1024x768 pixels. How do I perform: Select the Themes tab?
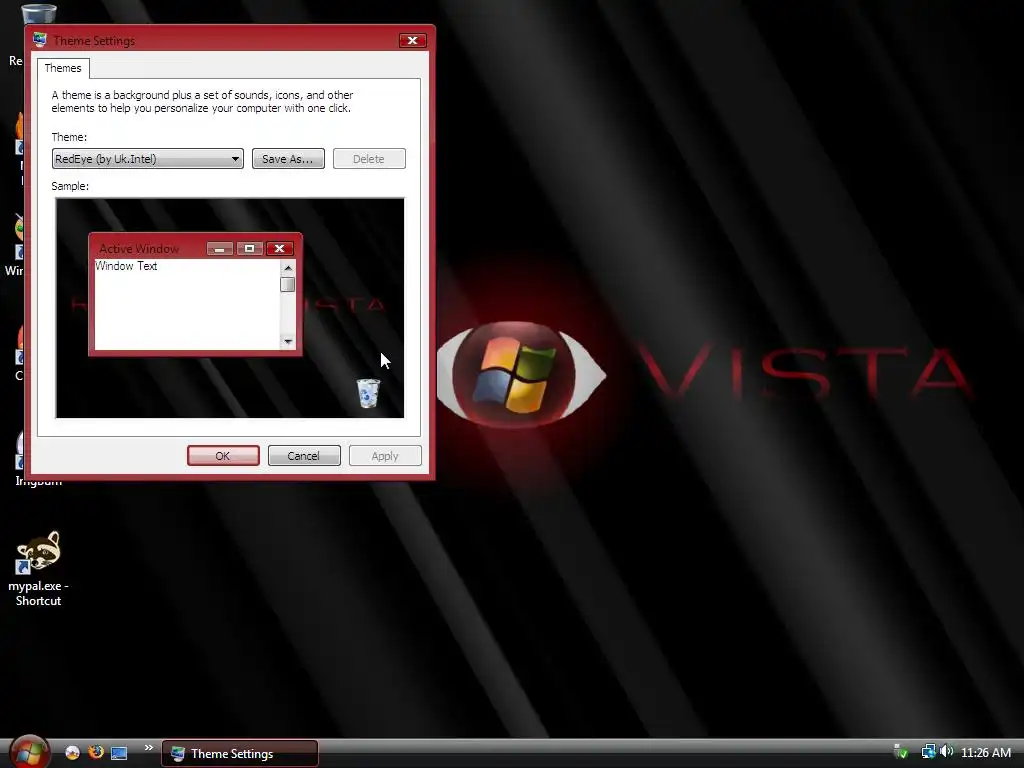[x=63, y=68]
